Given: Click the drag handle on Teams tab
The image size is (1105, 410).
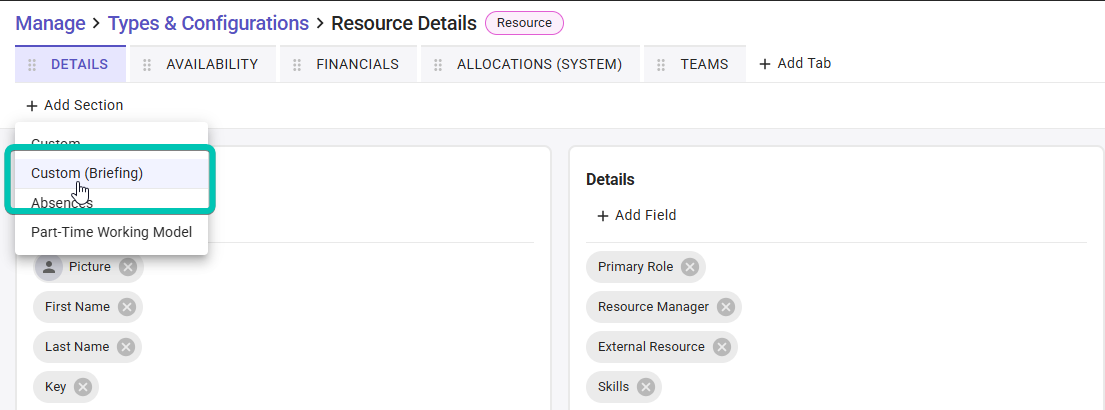Looking at the screenshot, I should tap(661, 65).
